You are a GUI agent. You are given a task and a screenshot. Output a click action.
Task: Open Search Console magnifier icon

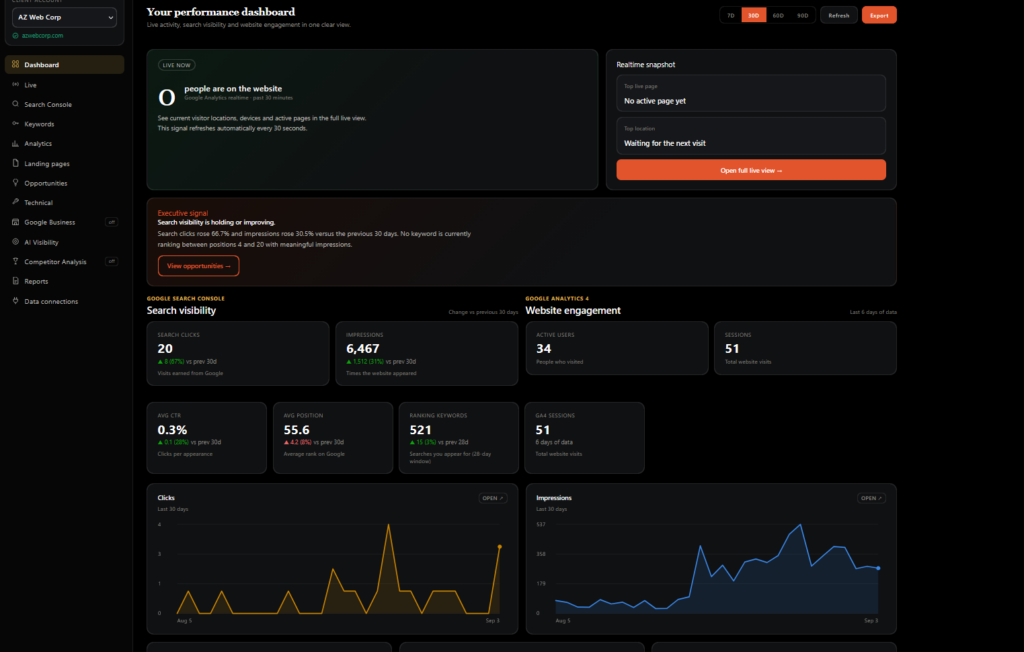[x=16, y=104]
